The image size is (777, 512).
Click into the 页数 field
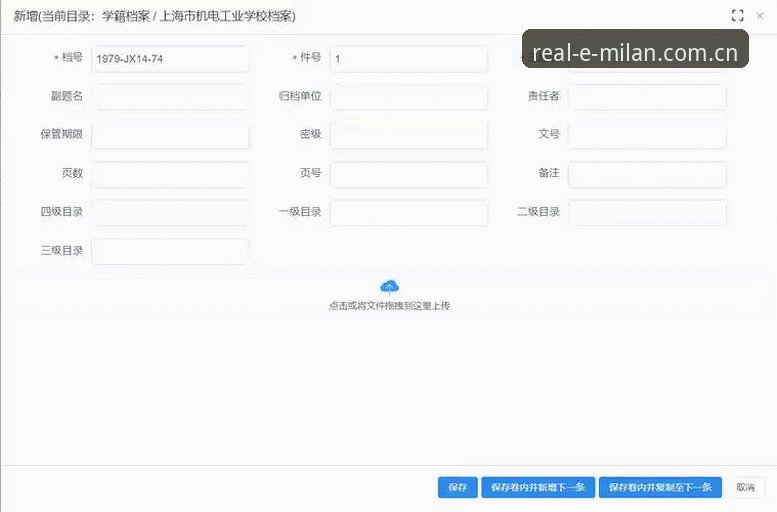point(170,174)
